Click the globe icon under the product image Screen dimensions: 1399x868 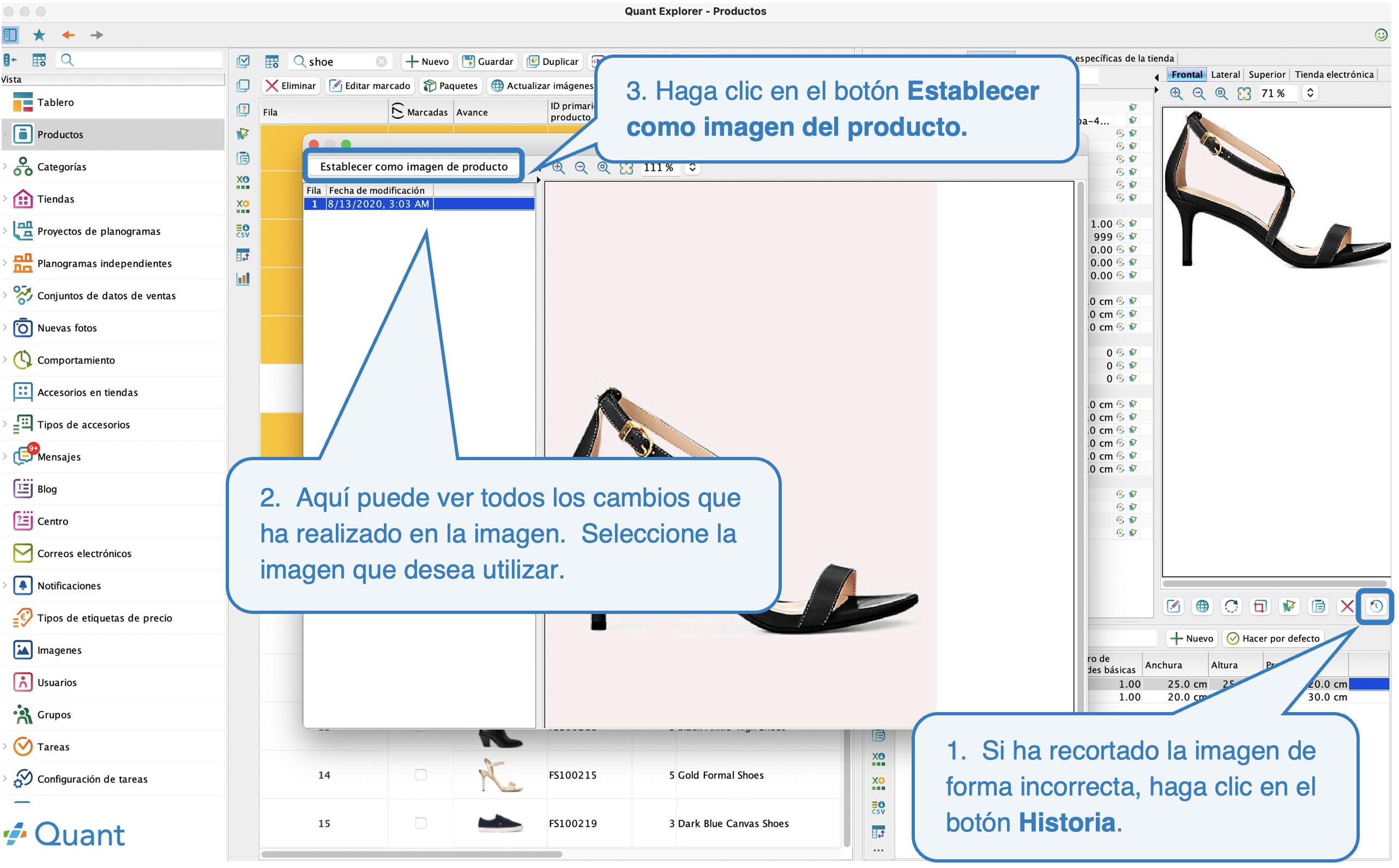[x=1202, y=606]
